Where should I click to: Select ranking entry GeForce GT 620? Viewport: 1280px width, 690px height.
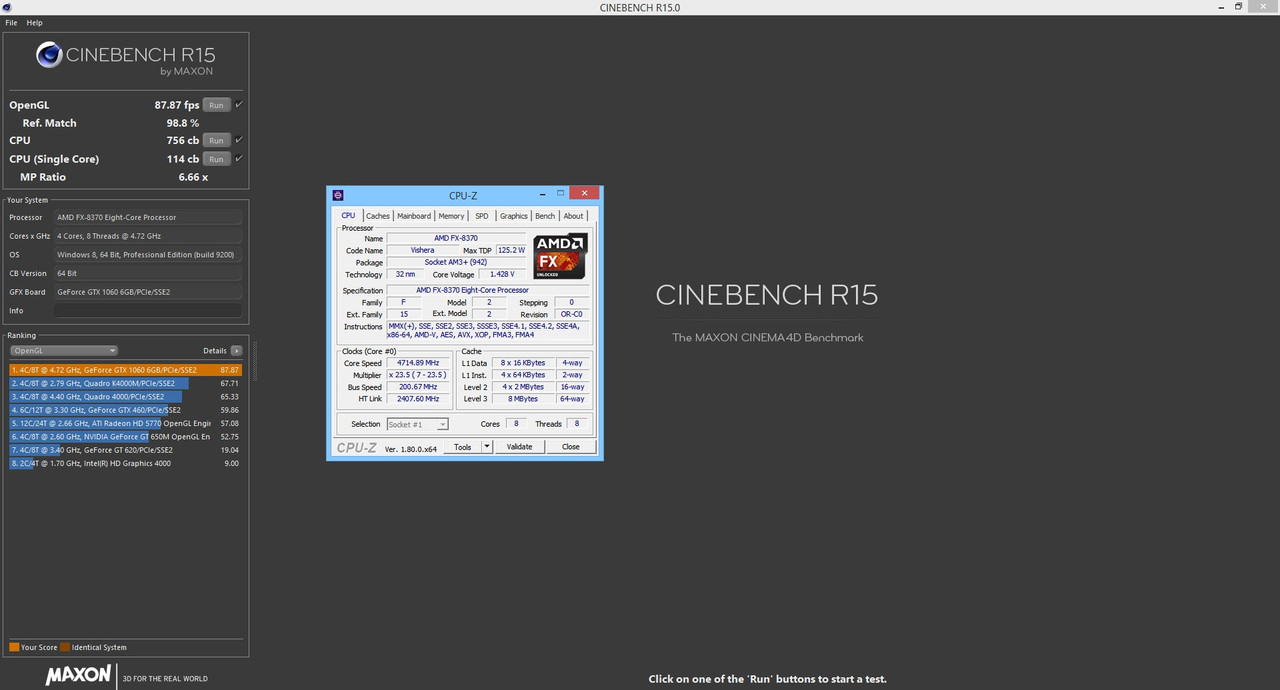(125, 450)
